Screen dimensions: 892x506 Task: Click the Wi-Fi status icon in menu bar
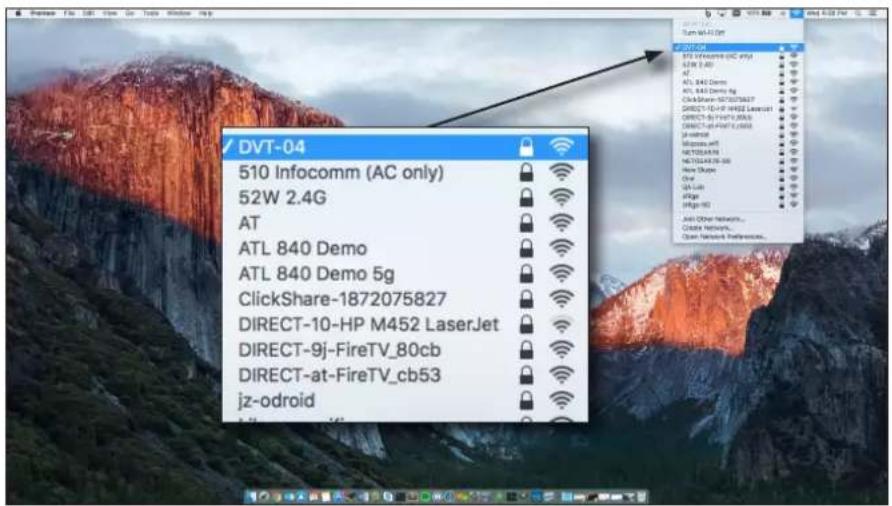[796, 13]
